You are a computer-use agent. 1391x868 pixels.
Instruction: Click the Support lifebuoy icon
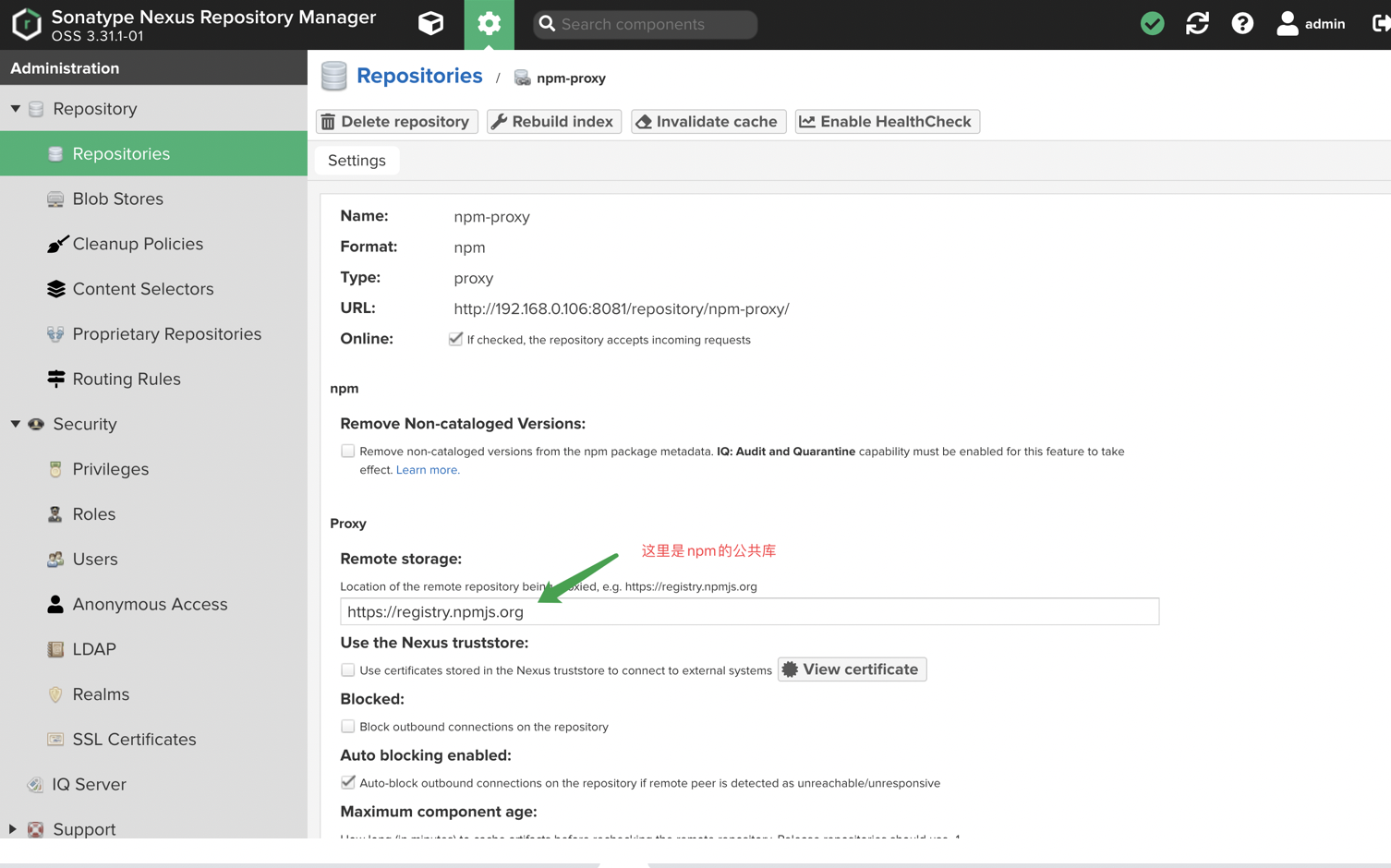pyautogui.click(x=36, y=829)
